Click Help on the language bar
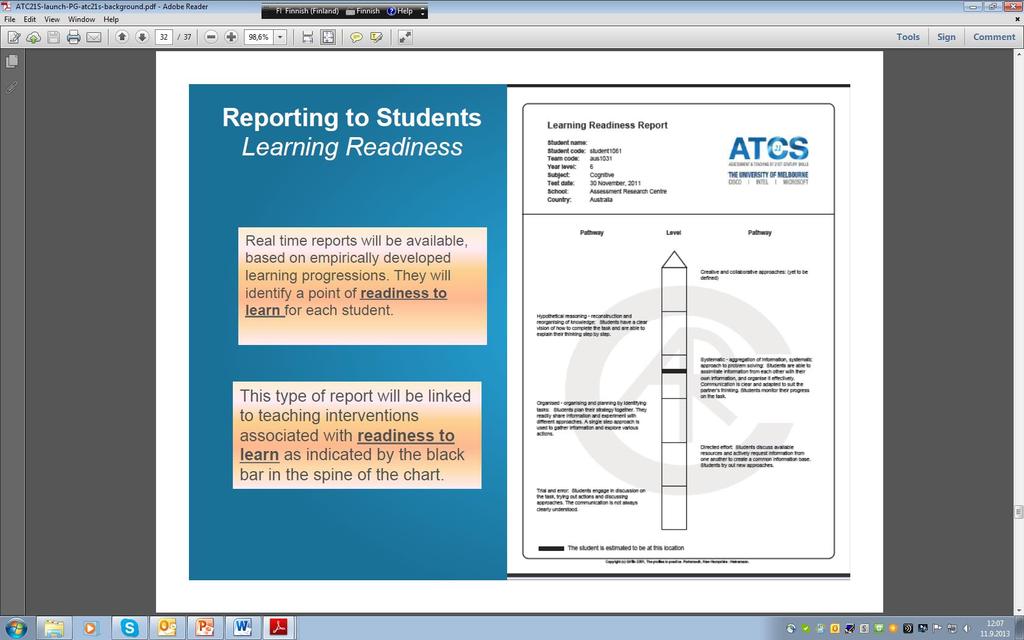1024x640 pixels. 400,11
